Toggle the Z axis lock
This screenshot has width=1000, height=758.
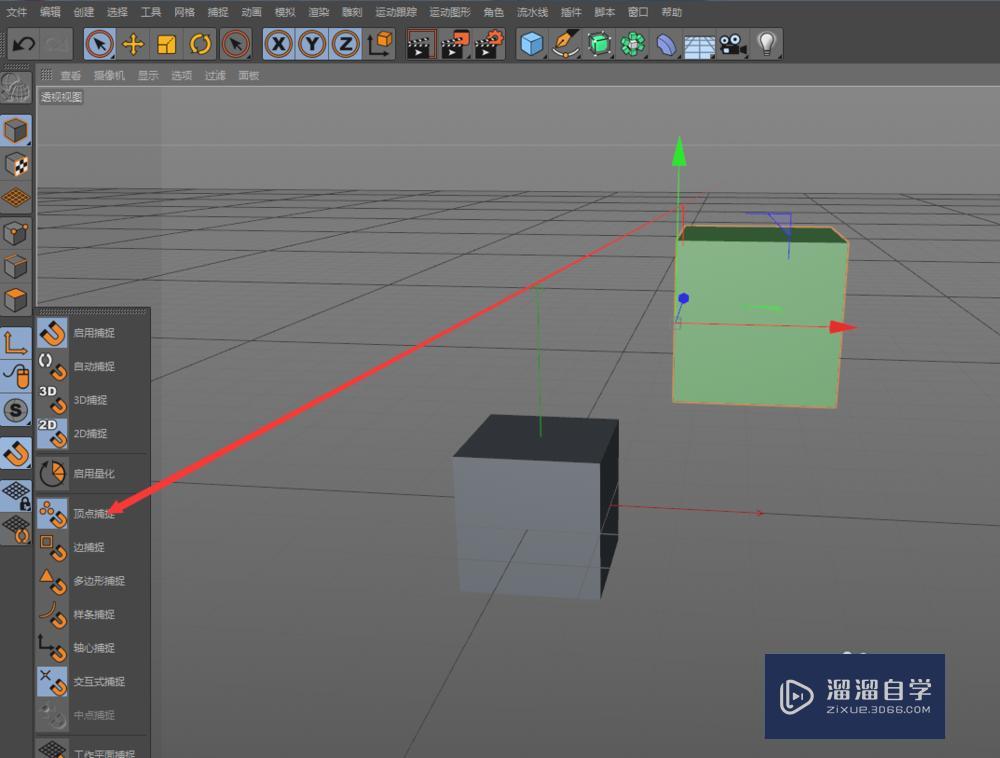pyautogui.click(x=345, y=44)
